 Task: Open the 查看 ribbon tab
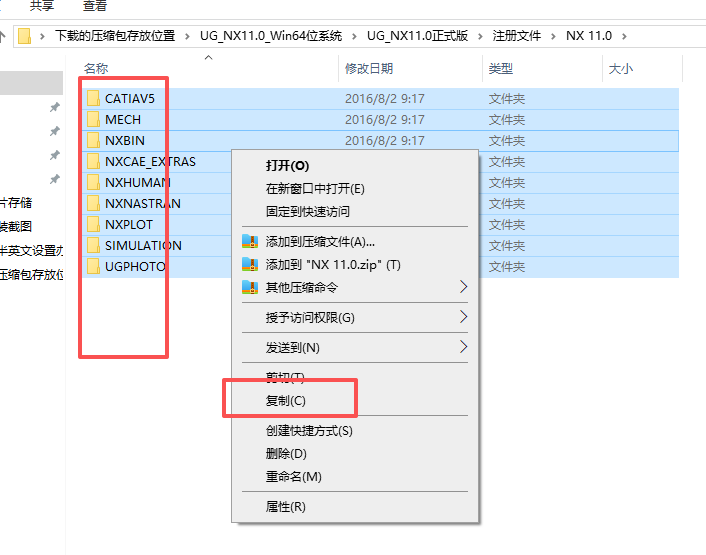[95, 6]
